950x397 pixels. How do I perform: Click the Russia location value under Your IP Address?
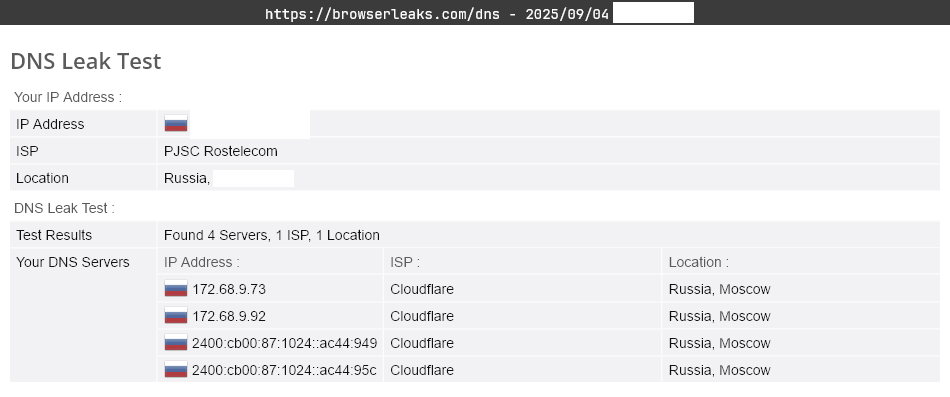187,179
